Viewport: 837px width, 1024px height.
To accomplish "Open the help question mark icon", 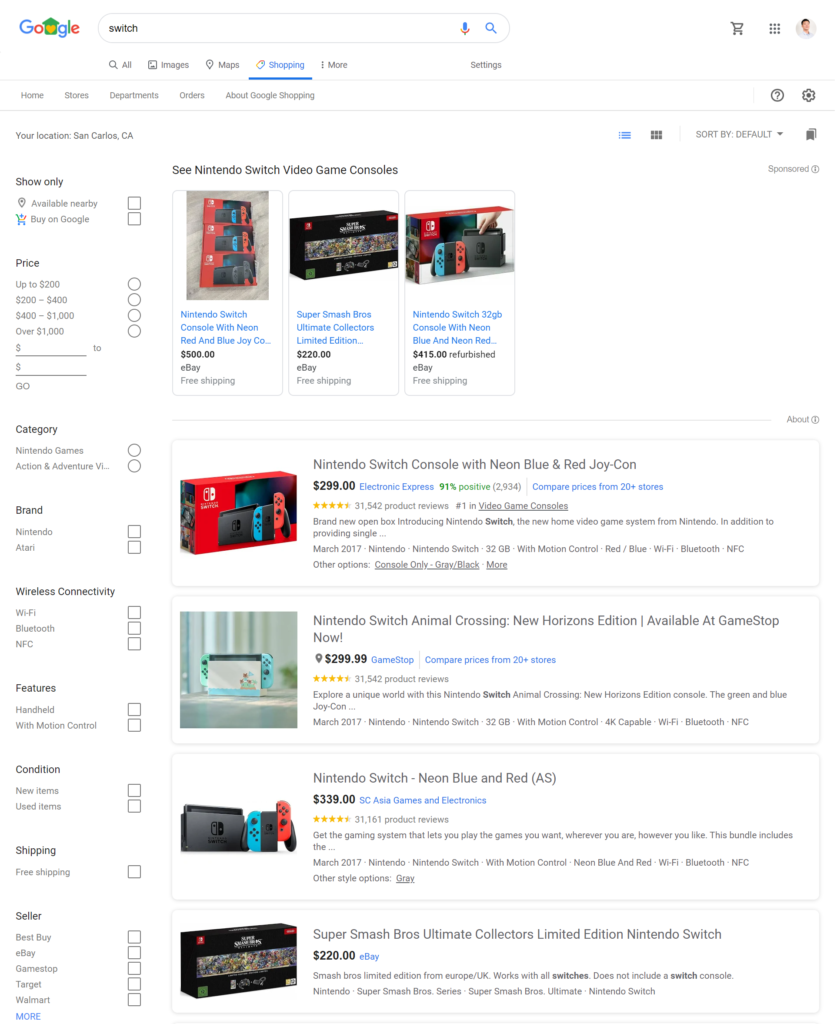I will pyautogui.click(x=777, y=95).
